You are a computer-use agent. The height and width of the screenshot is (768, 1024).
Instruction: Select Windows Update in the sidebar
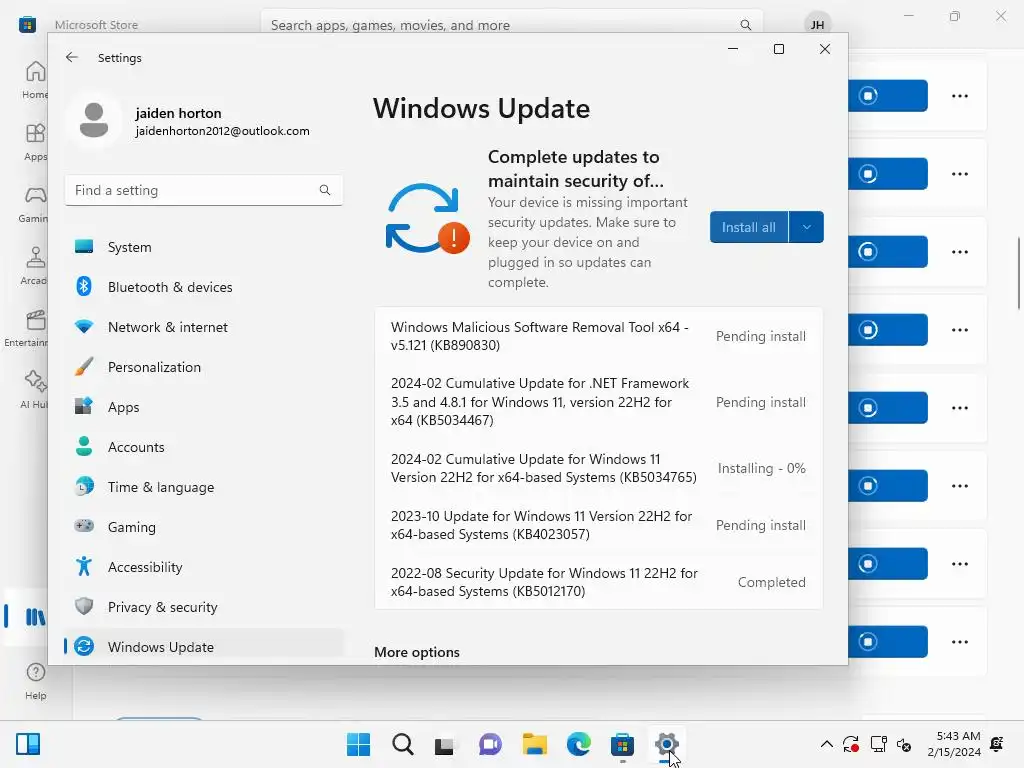[204, 647]
